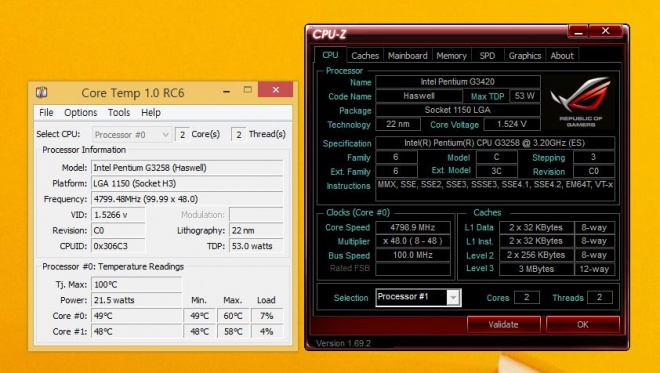Click the Package value Socket 1150 LGA
Image resolution: width=660 pixels, height=373 pixels.
458,110
